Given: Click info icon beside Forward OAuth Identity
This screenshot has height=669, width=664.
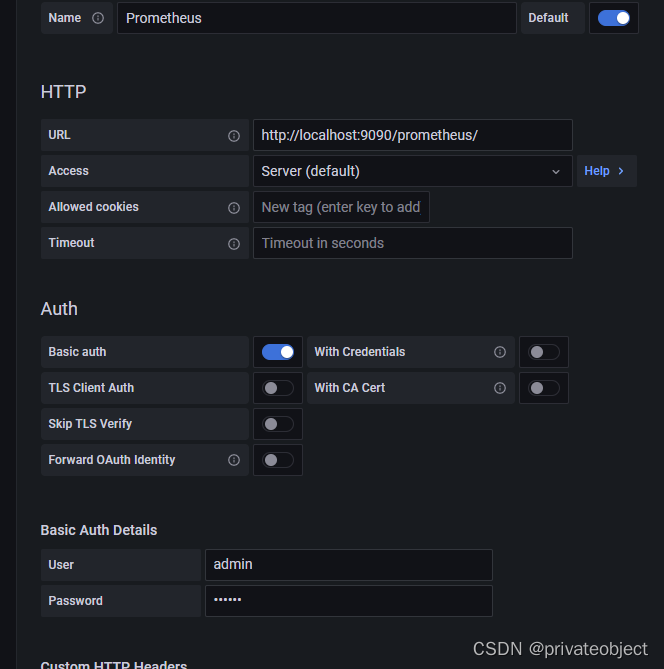Looking at the screenshot, I should tap(234, 460).
